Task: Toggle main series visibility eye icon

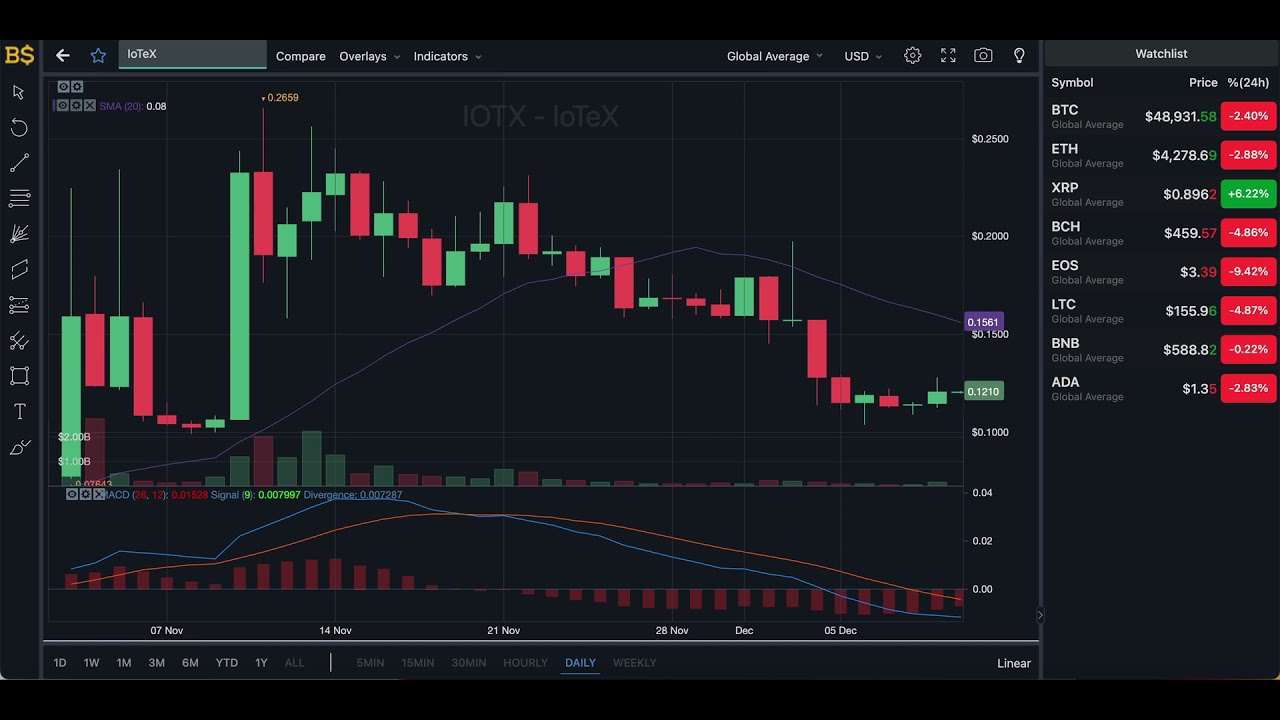Action: [x=63, y=87]
